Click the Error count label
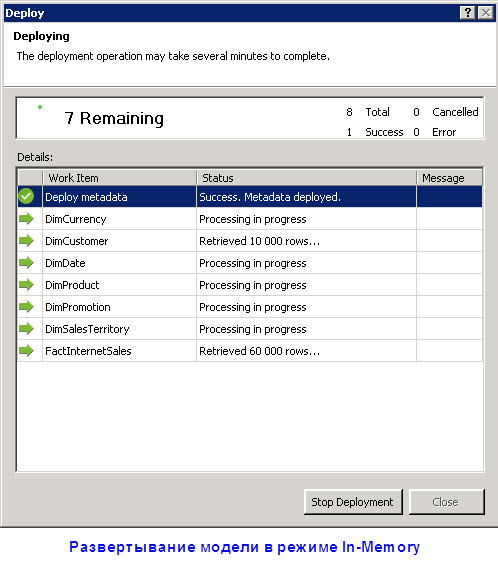 (x=444, y=132)
